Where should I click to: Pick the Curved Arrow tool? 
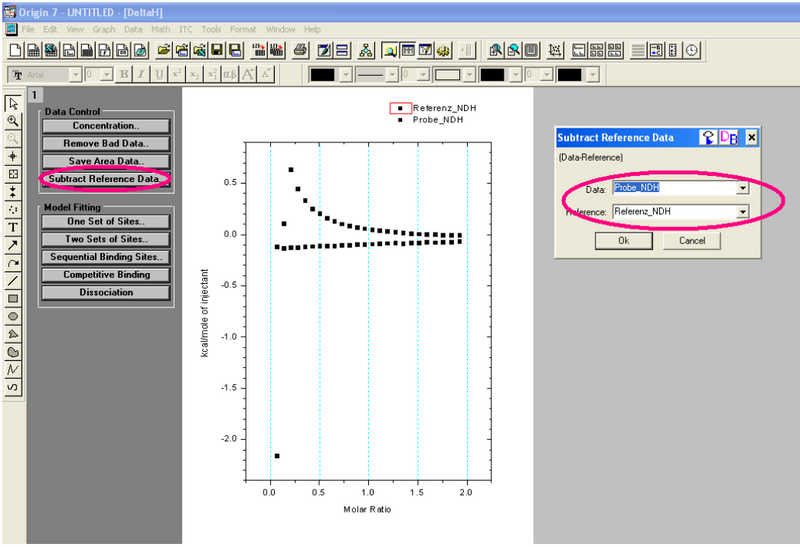click(x=13, y=263)
